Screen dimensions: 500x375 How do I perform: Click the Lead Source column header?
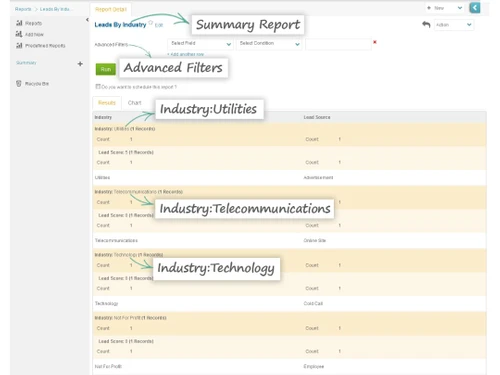tap(317, 117)
